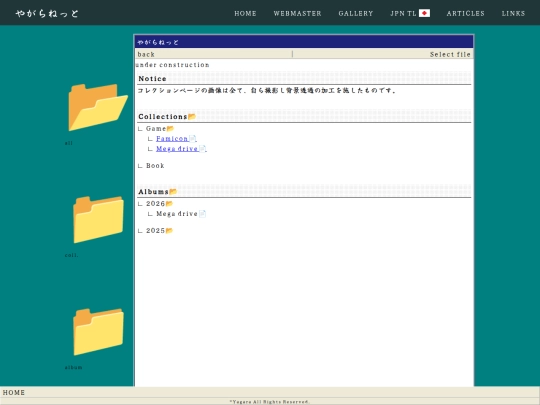Open the 'coll.' folder icon
The image size is (540, 405).
98,219
